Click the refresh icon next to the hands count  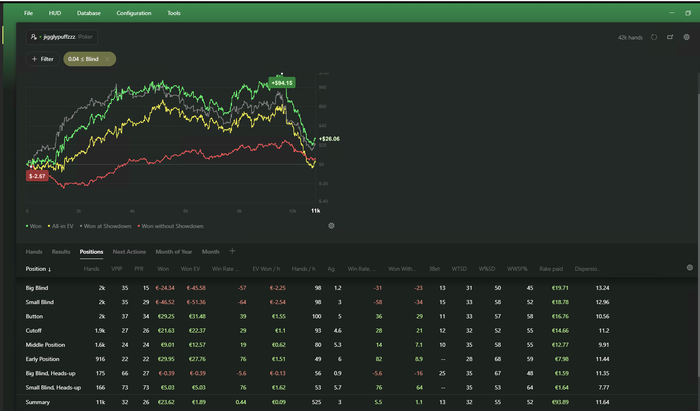pyautogui.click(x=653, y=37)
